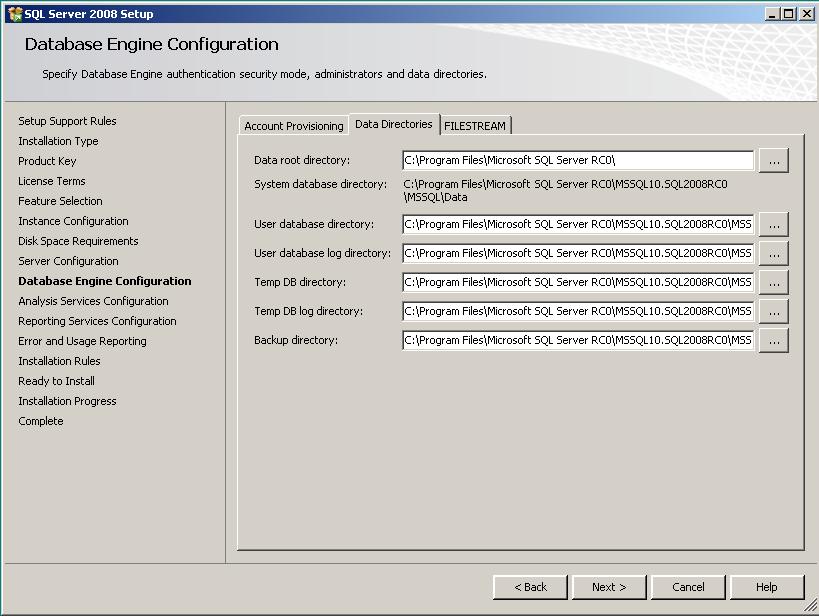This screenshot has width=819, height=616.
Task: Browse for the Temp DB directory
Action: point(774,282)
